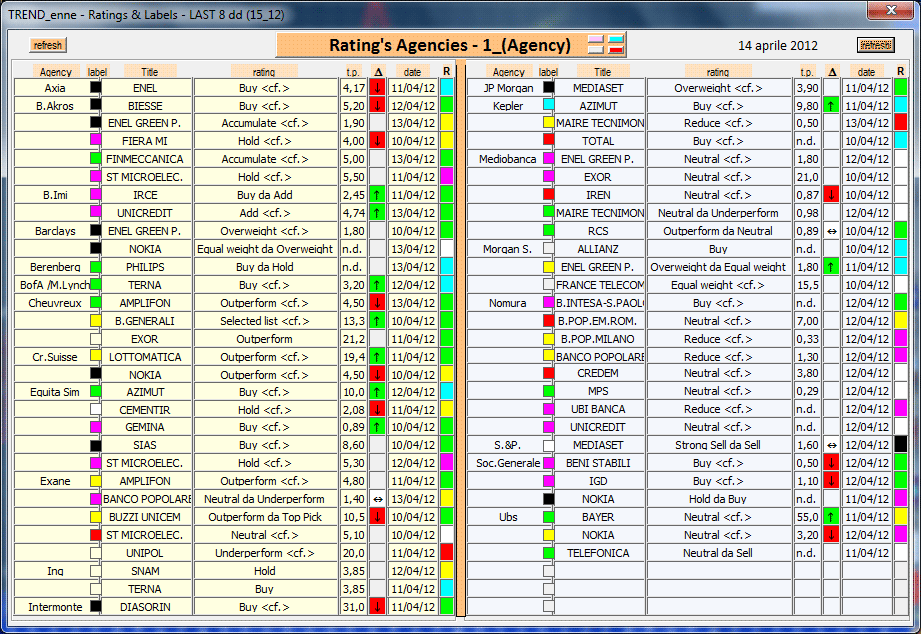Click the red down arrow in IGD row
Screen dimensions: 921x634
831,481
